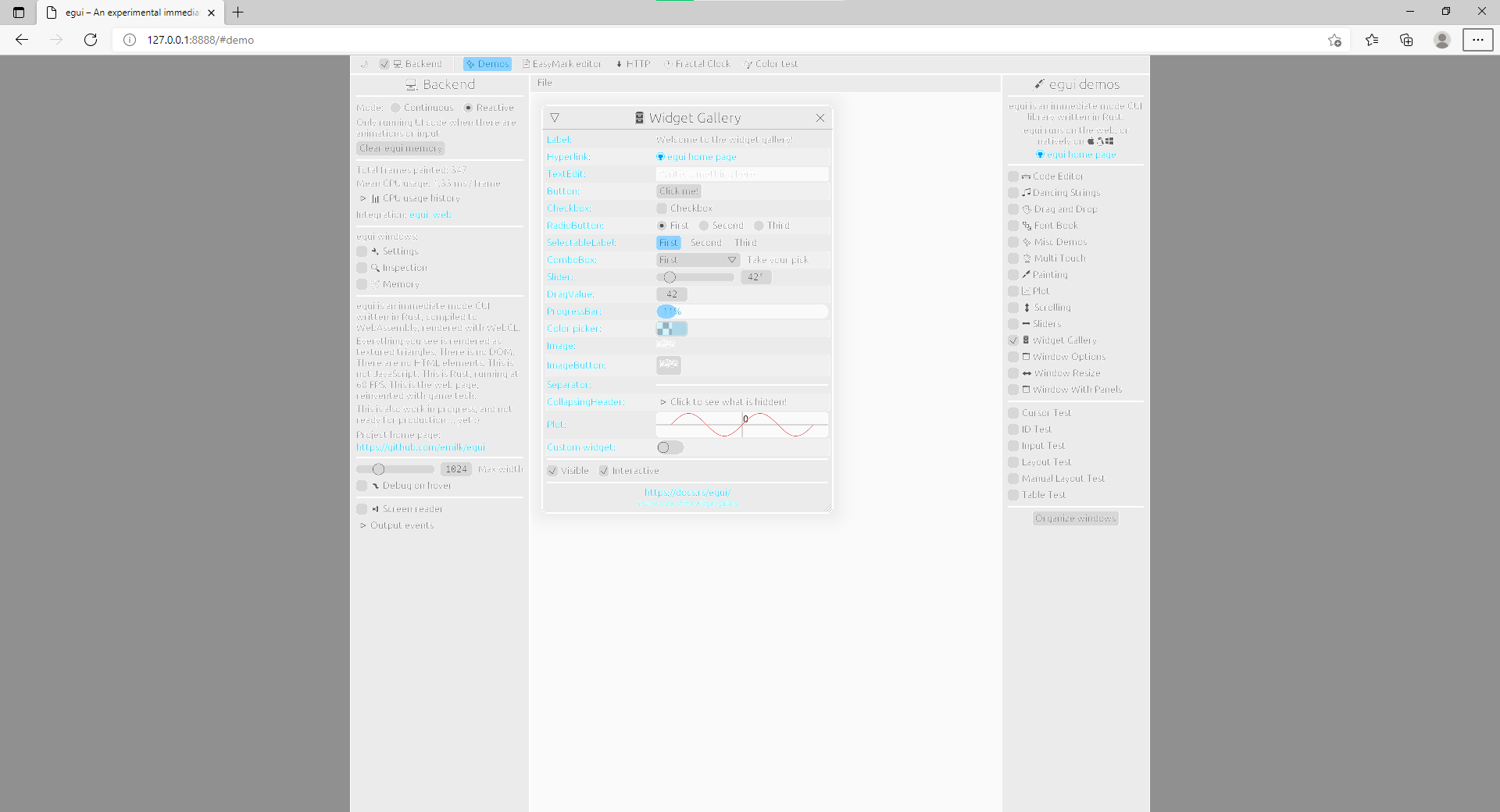Open the ComboBox currently showing First

tap(698, 259)
